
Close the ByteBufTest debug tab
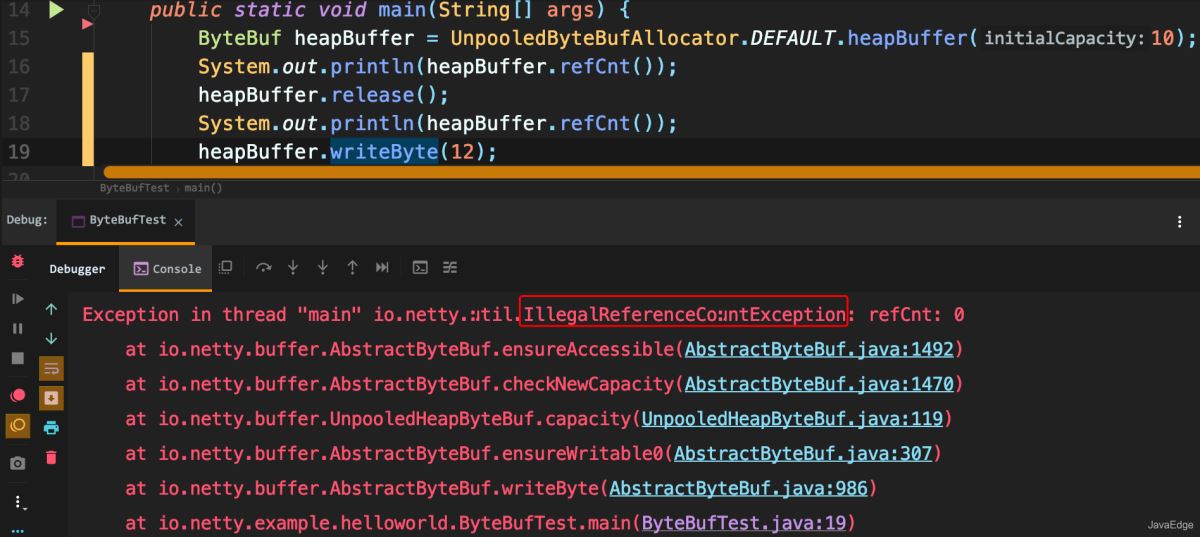[178, 222]
